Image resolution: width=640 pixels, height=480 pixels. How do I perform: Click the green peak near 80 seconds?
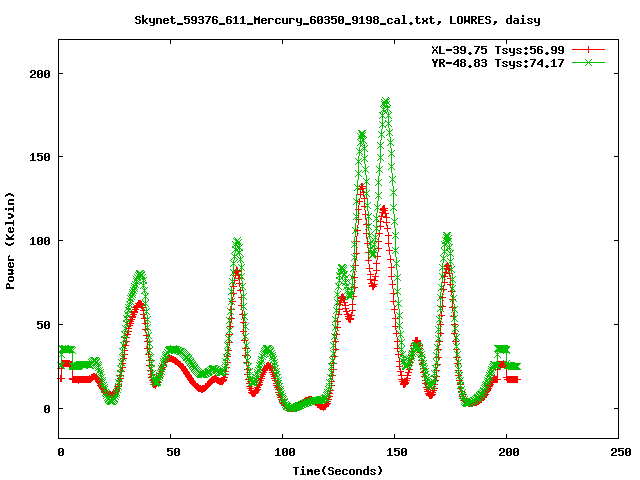click(237, 242)
